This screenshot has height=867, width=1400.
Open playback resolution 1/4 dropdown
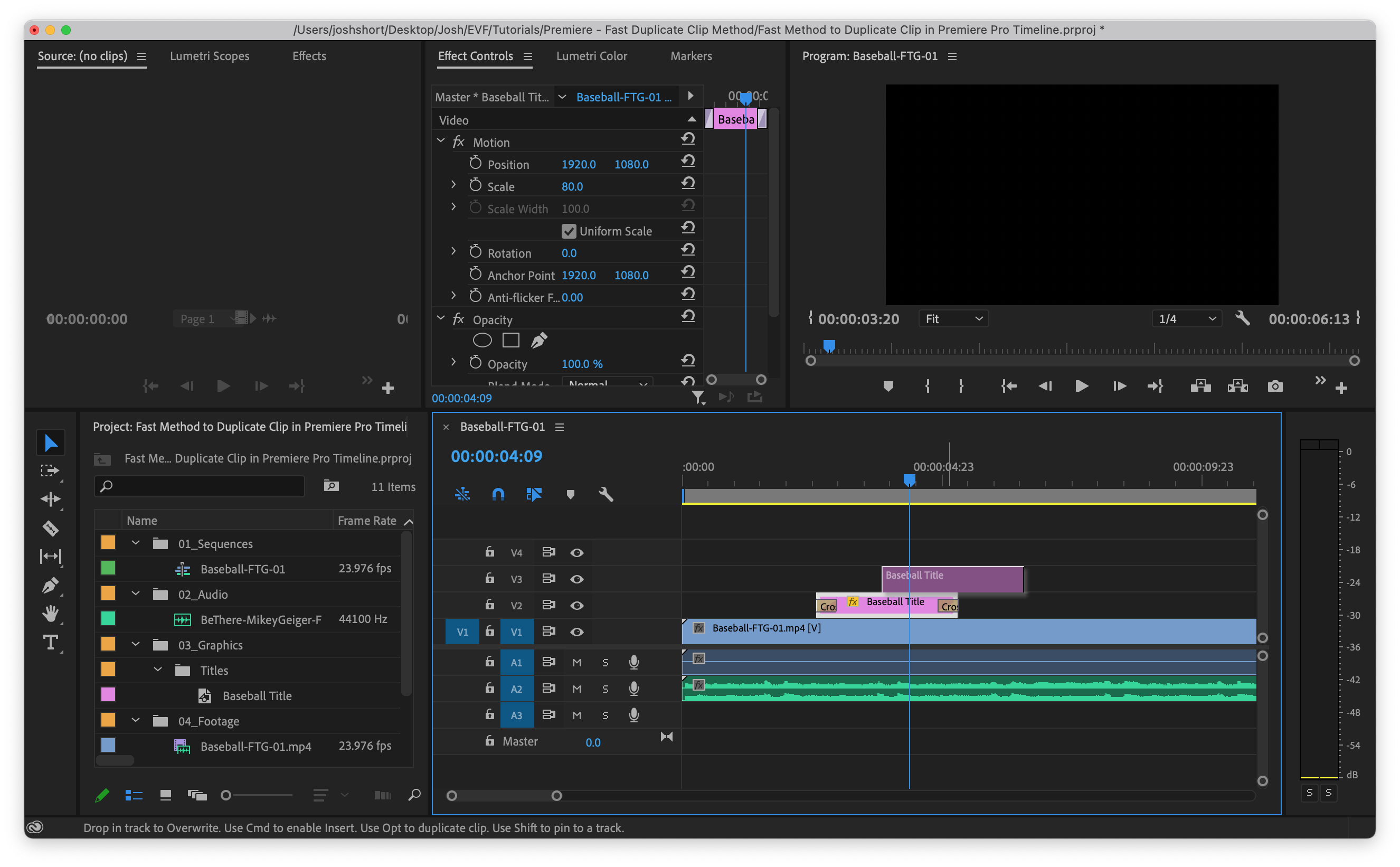1187,319
